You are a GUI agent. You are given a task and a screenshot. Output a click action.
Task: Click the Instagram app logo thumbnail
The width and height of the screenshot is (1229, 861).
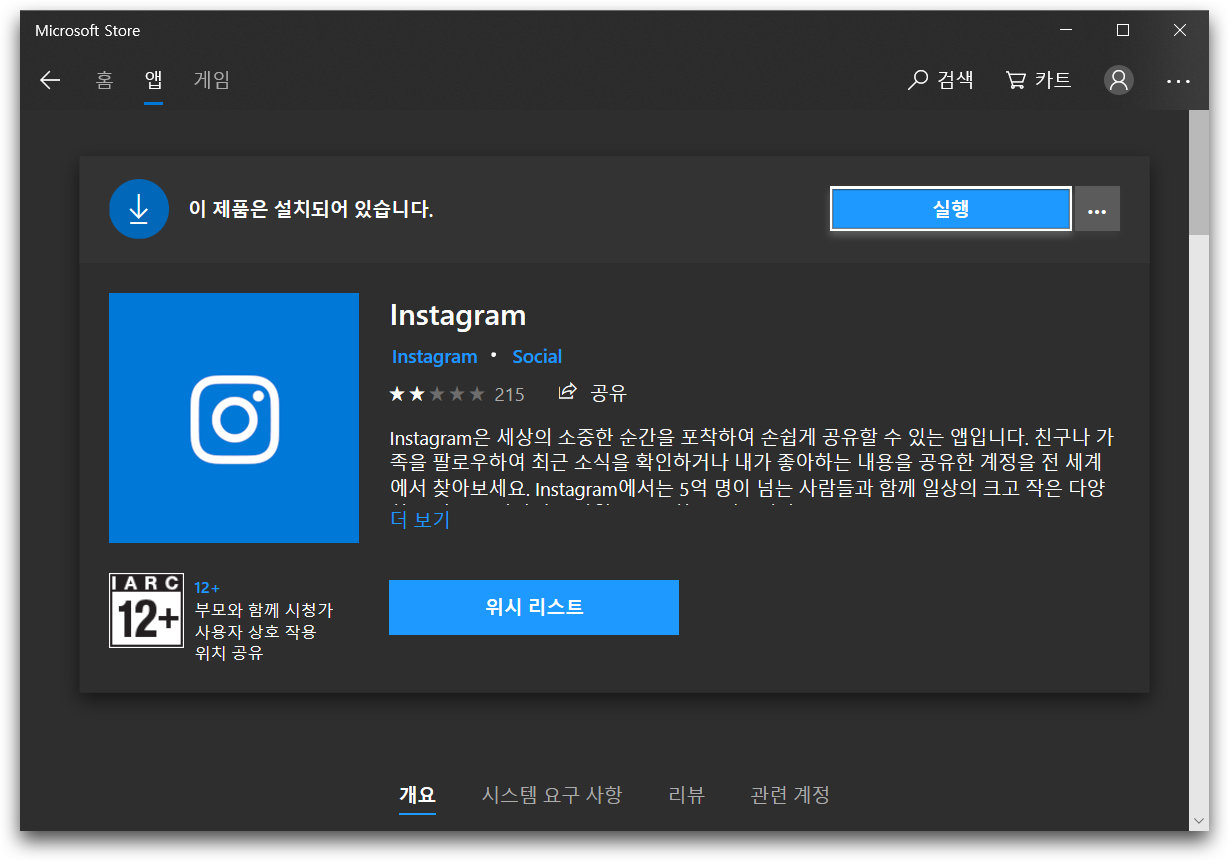[234, 418]
